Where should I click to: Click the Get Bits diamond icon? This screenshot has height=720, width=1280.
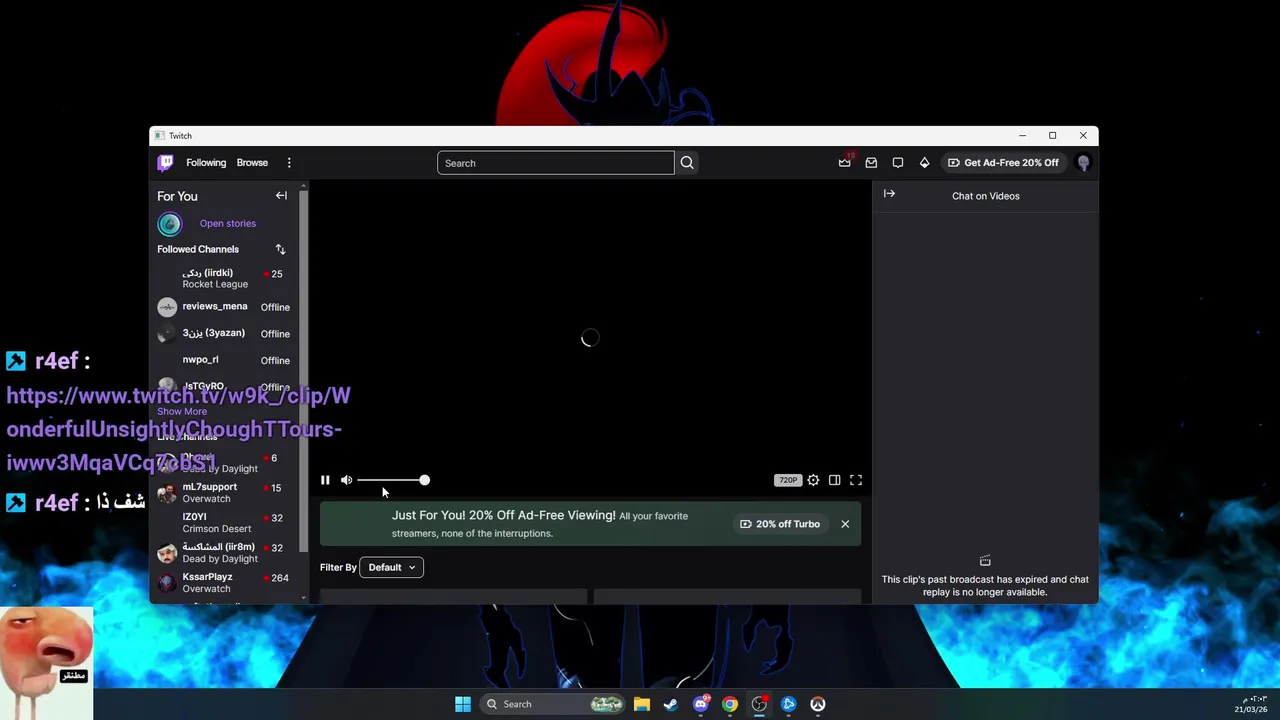coord(924,163)
